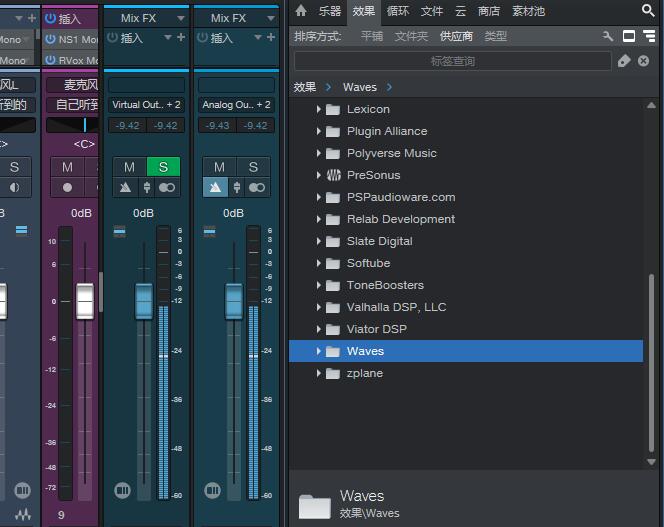Toggle inserts power on Virtual Out channel
This screenshot has width=664, height=527.
point(112,37)
